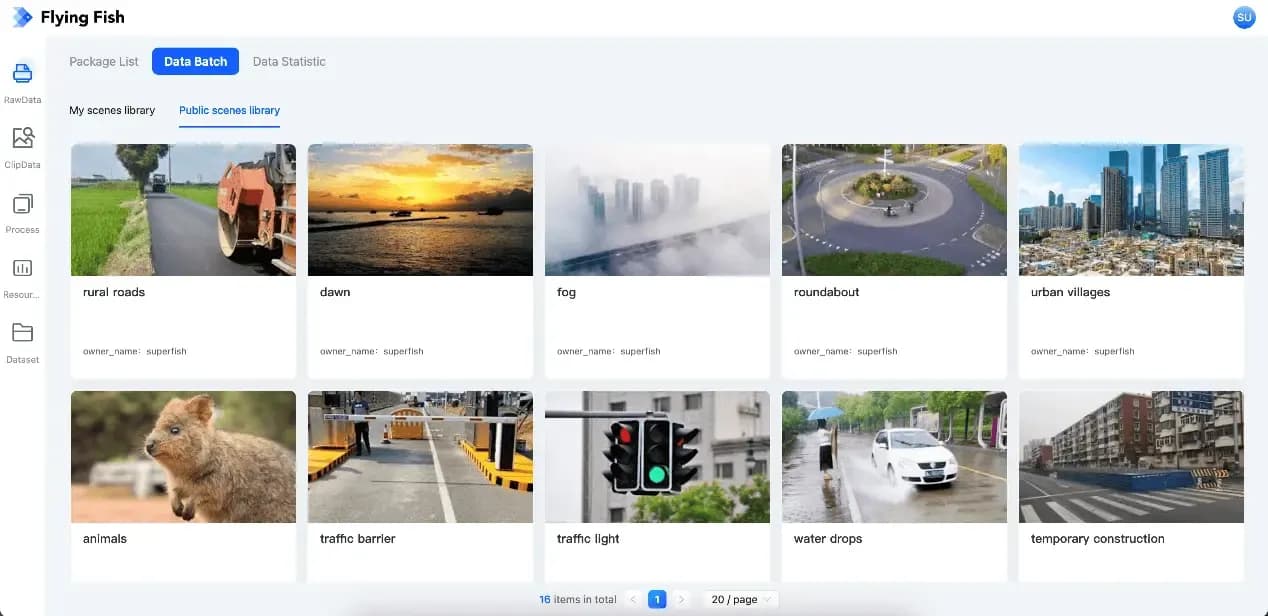Select the Data Batch tab
The width and height of the screenshot is (1268, 616).
pos(196,61)
